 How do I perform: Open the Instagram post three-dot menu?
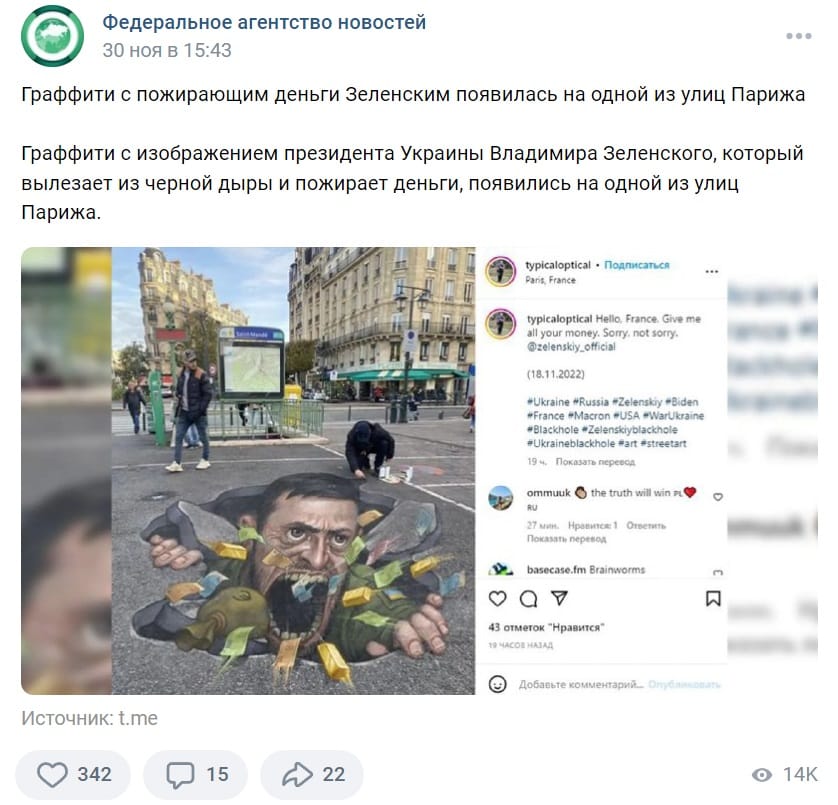tap(711, 272)
